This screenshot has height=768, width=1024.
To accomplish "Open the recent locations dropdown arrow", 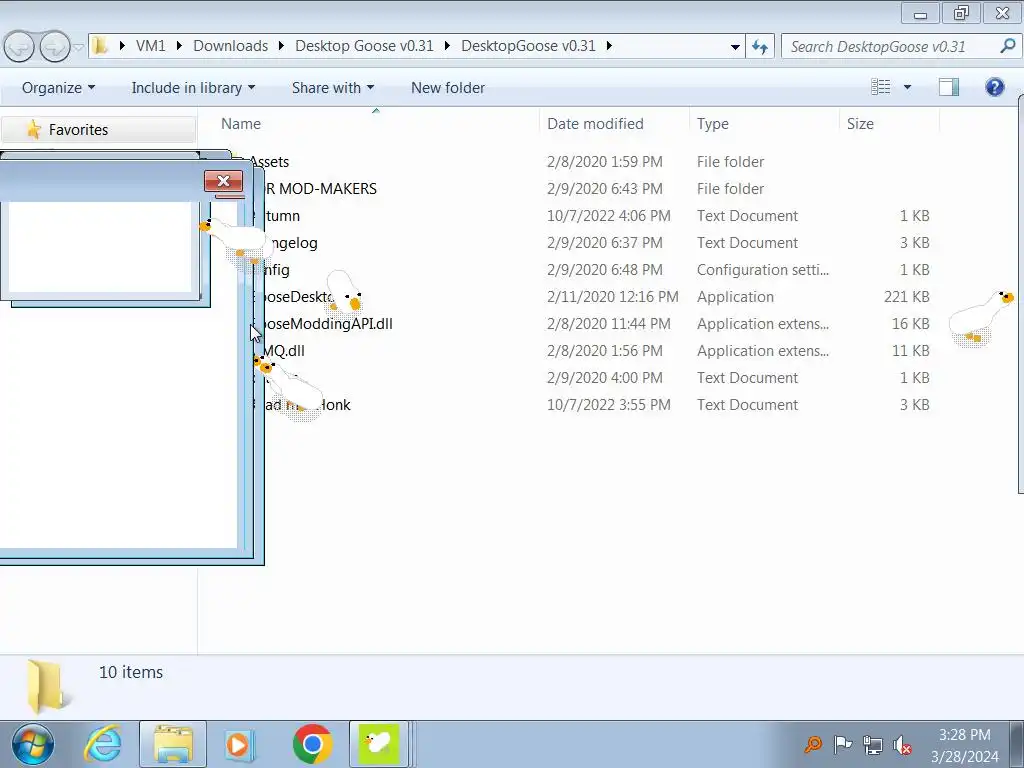I will coord(78,47).
